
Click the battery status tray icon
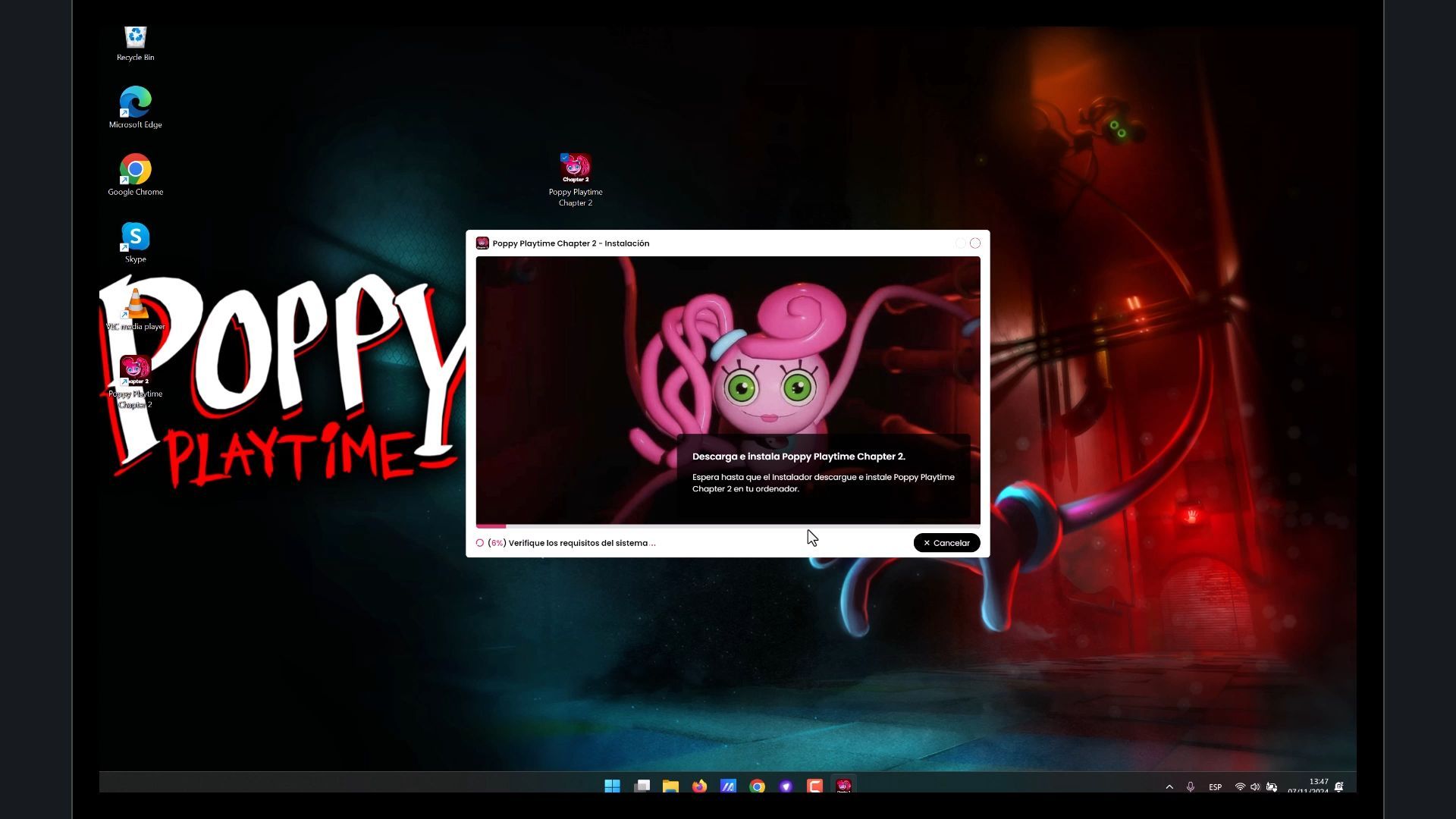(x=1272, y=787)
